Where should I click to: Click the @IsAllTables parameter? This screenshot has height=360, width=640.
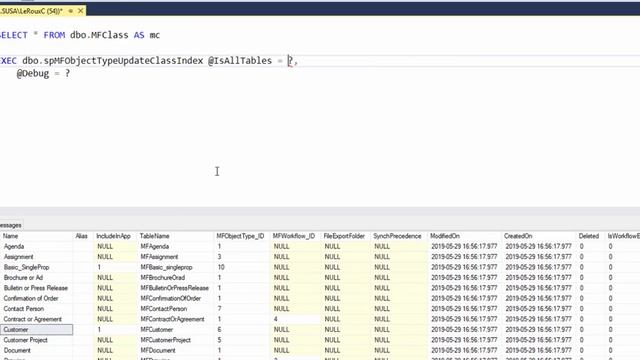click(x=240, y=61)
